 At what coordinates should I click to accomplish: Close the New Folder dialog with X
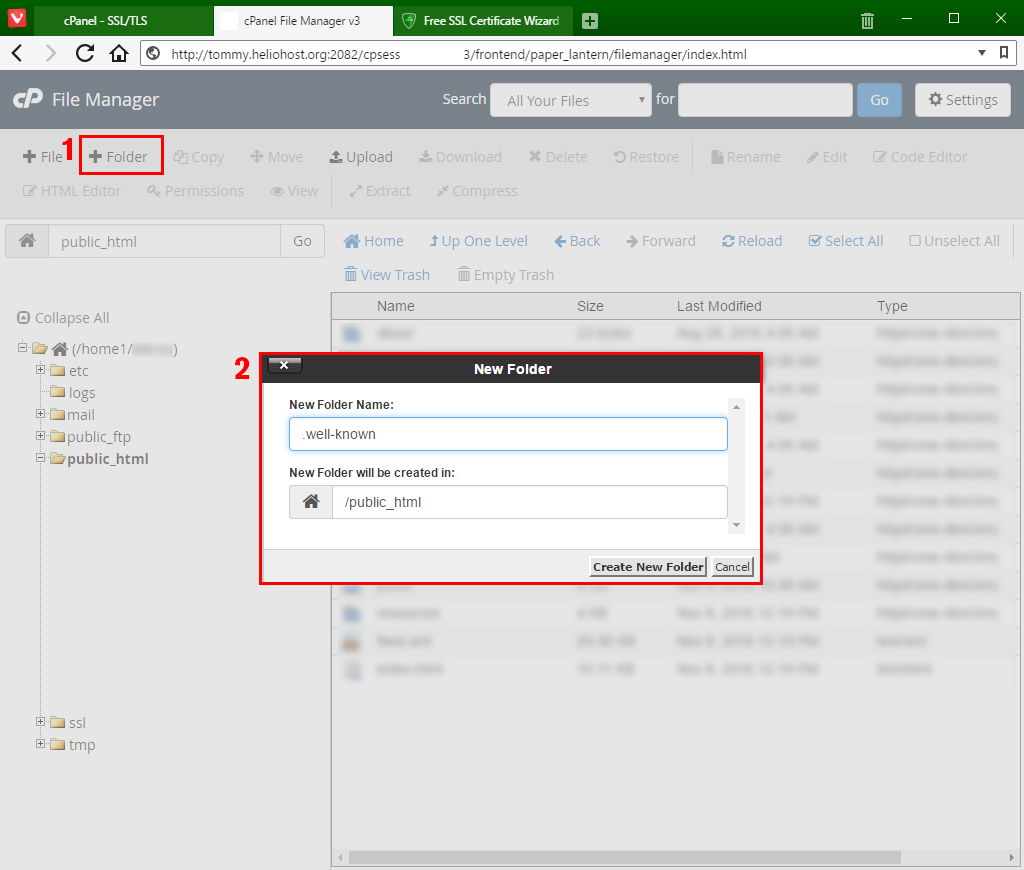coord(285,365)
